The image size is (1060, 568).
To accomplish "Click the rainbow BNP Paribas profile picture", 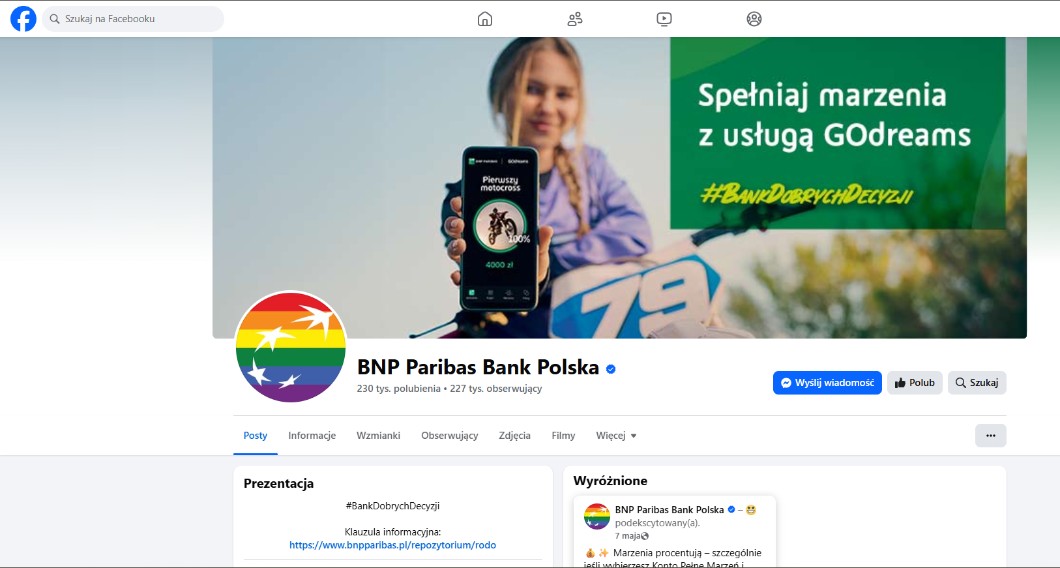I will pyautogui.click(x=291, y=347).
